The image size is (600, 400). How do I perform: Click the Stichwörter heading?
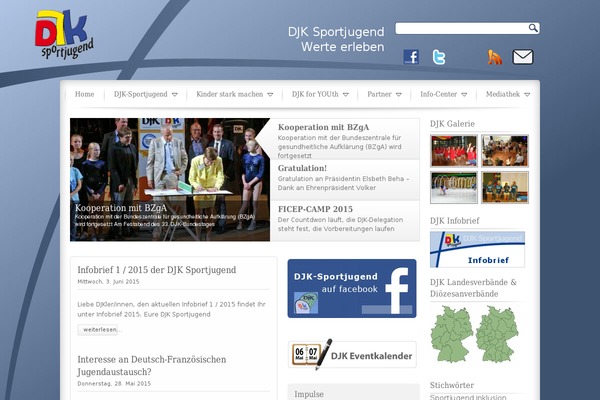point(452,385)
